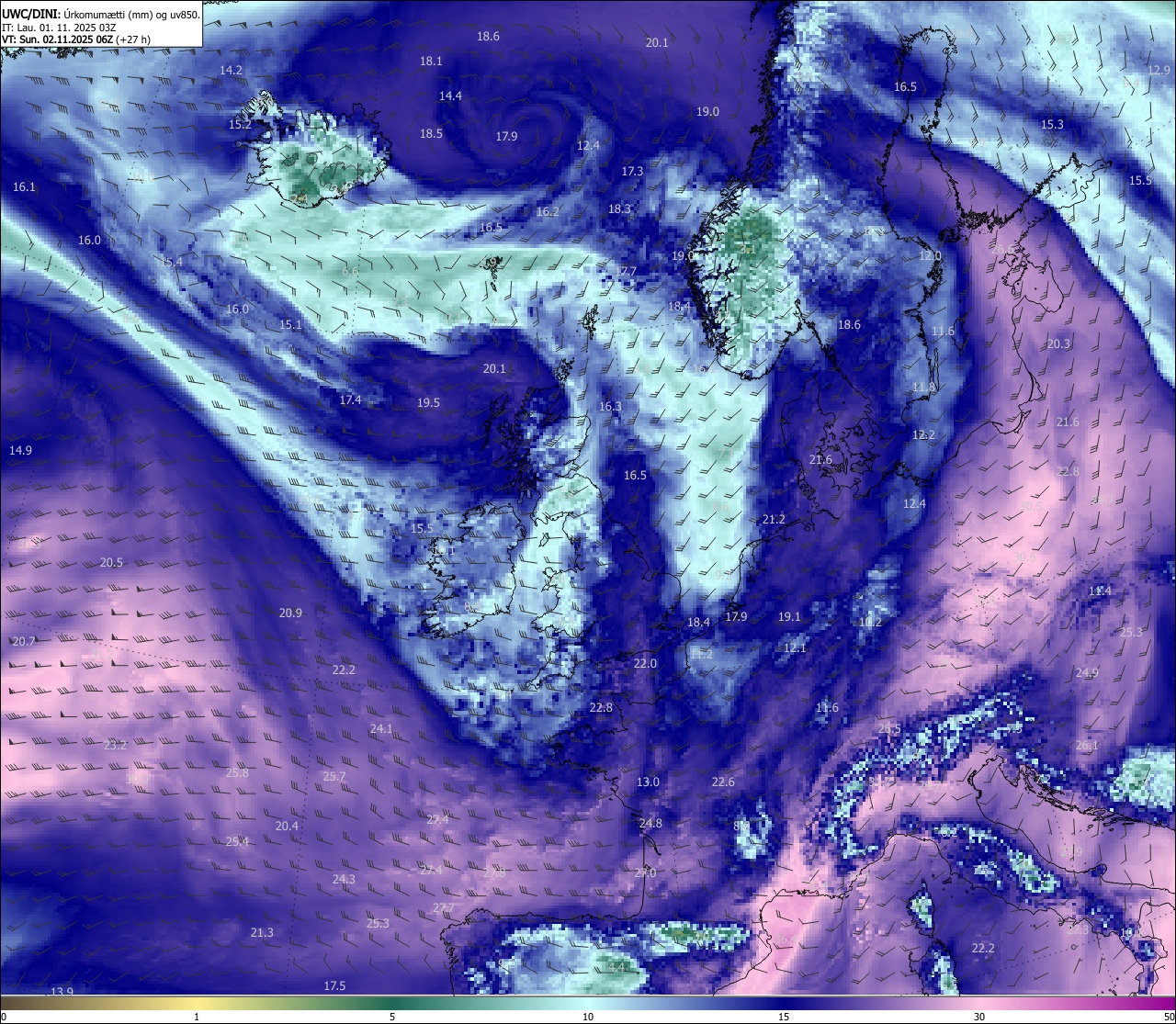Click the 24.9 value label

[1087, 672]
